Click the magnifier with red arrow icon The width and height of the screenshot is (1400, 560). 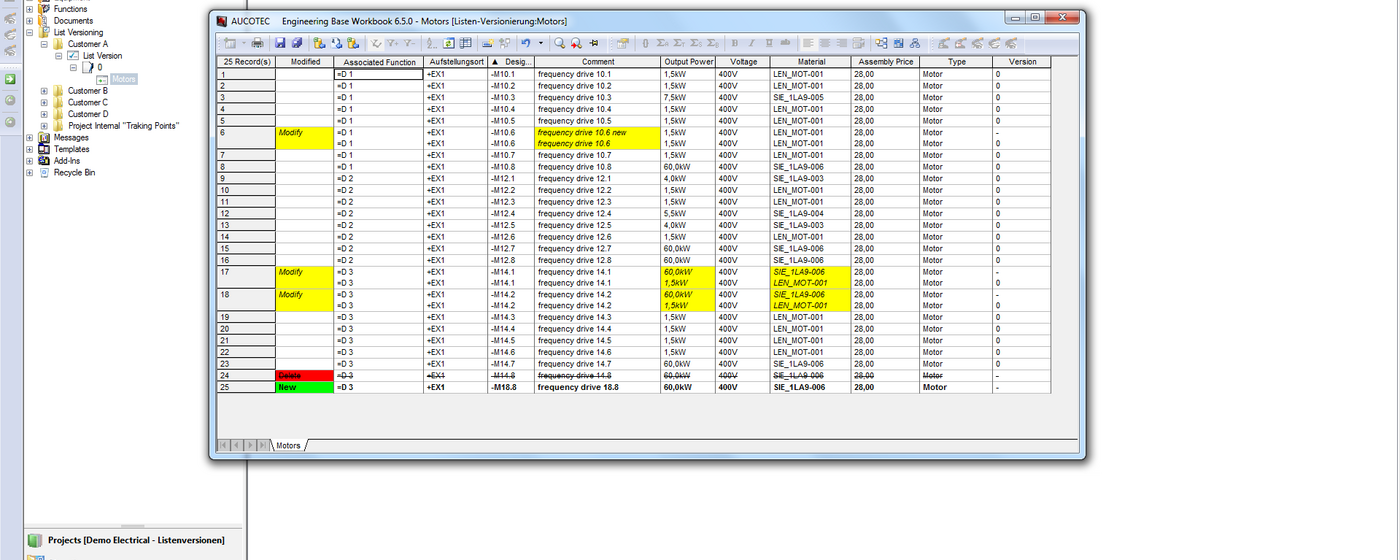(576, 43)
